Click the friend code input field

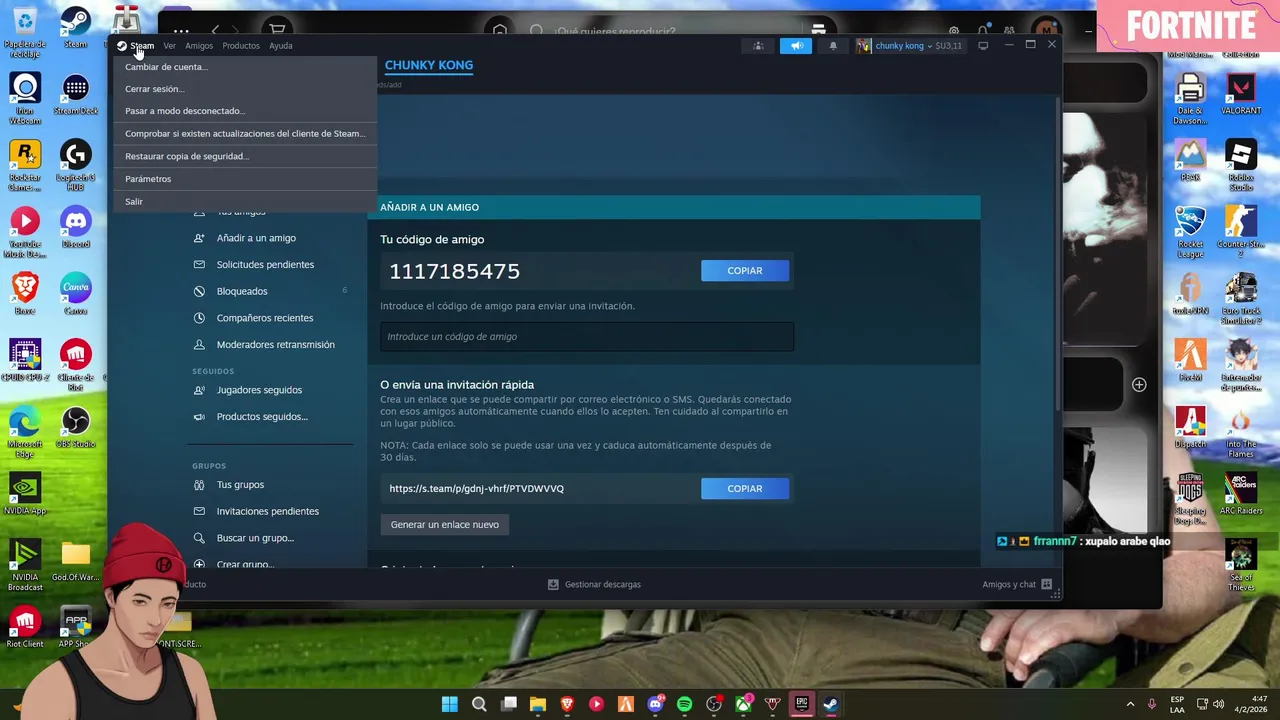(x=587, y=337)
